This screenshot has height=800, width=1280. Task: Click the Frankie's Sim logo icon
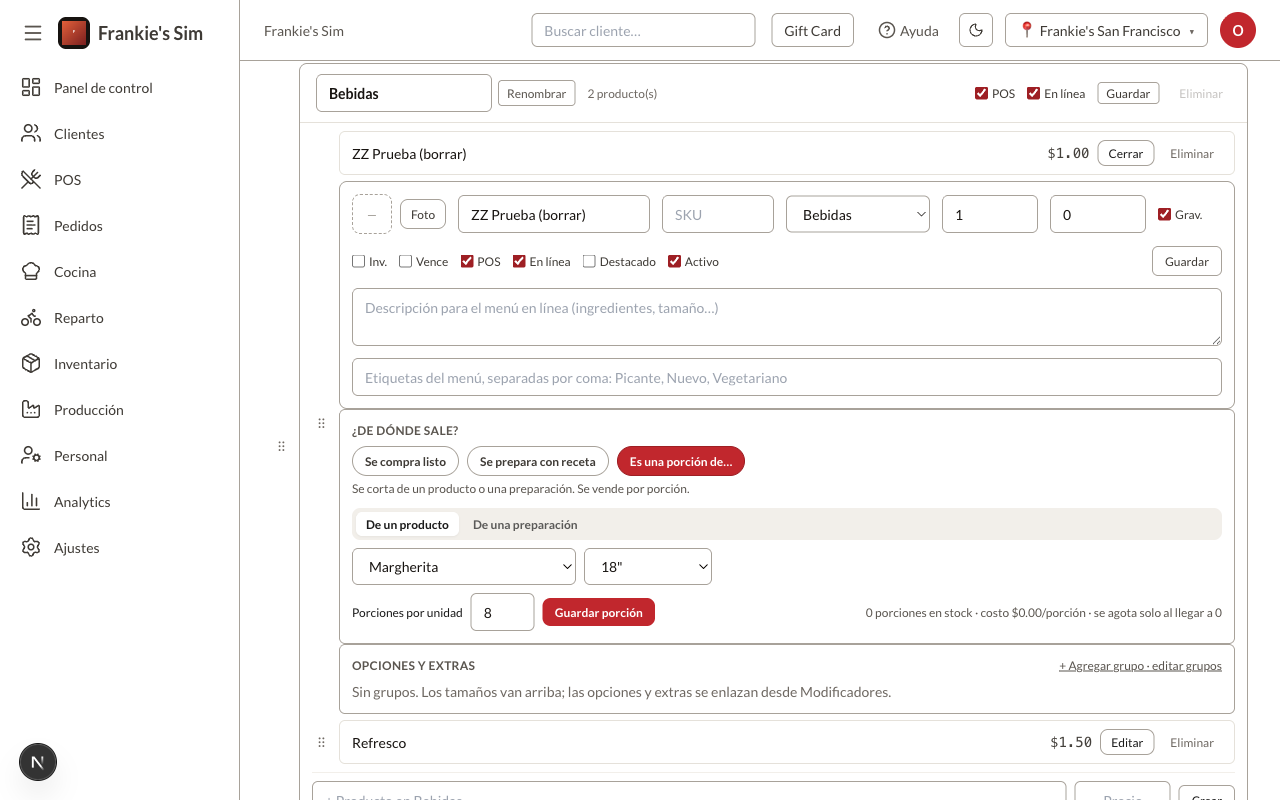click(x=74, y=33)
